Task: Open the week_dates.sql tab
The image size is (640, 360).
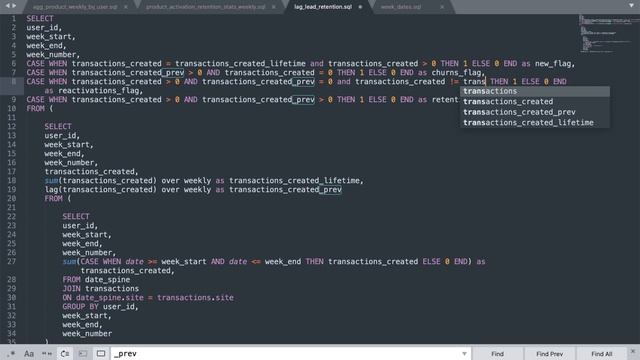Action: point(401,7)
